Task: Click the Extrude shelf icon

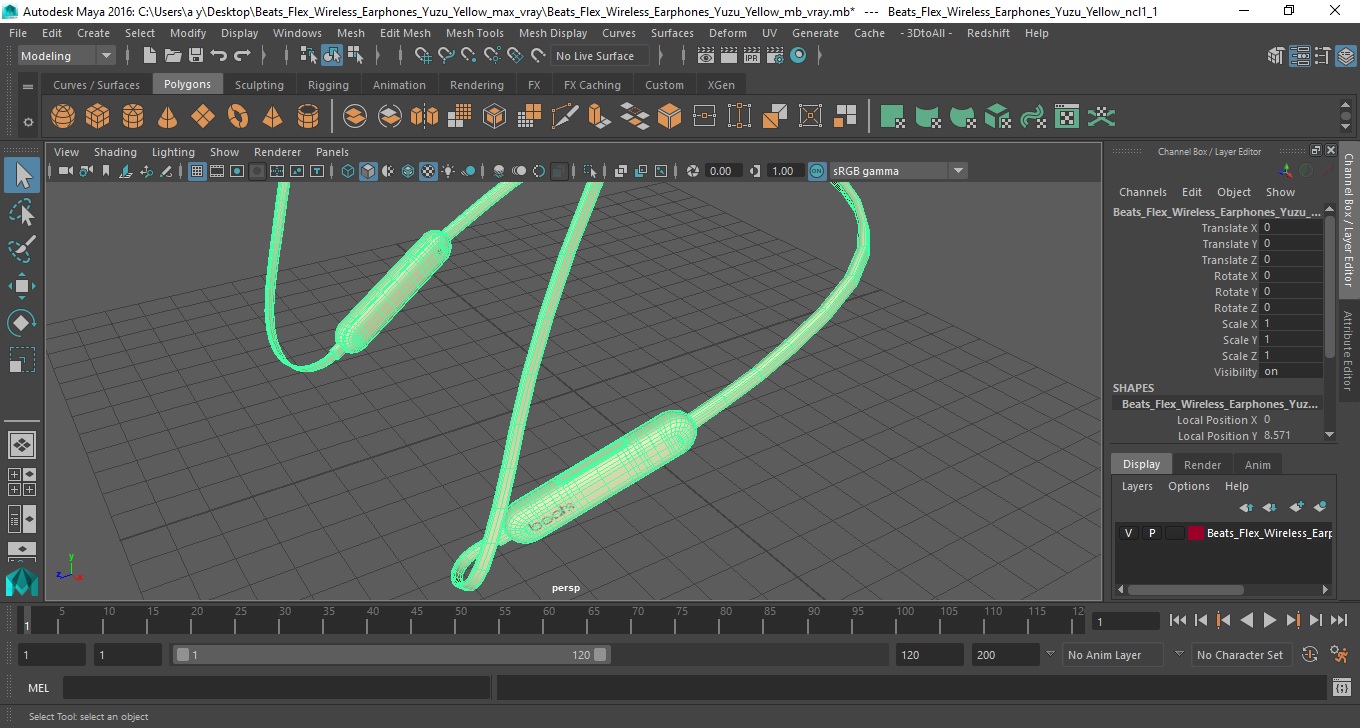Action: pyautogui.click(x=600, y=117)
